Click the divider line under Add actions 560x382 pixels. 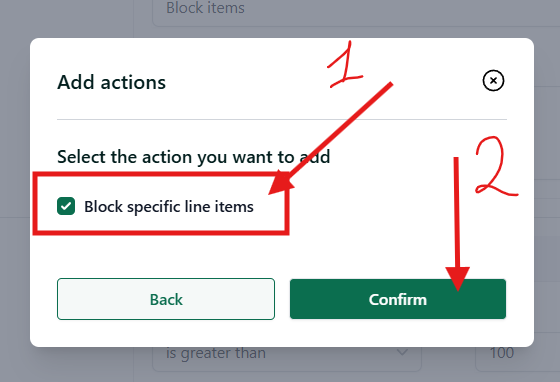pos(282,119)
